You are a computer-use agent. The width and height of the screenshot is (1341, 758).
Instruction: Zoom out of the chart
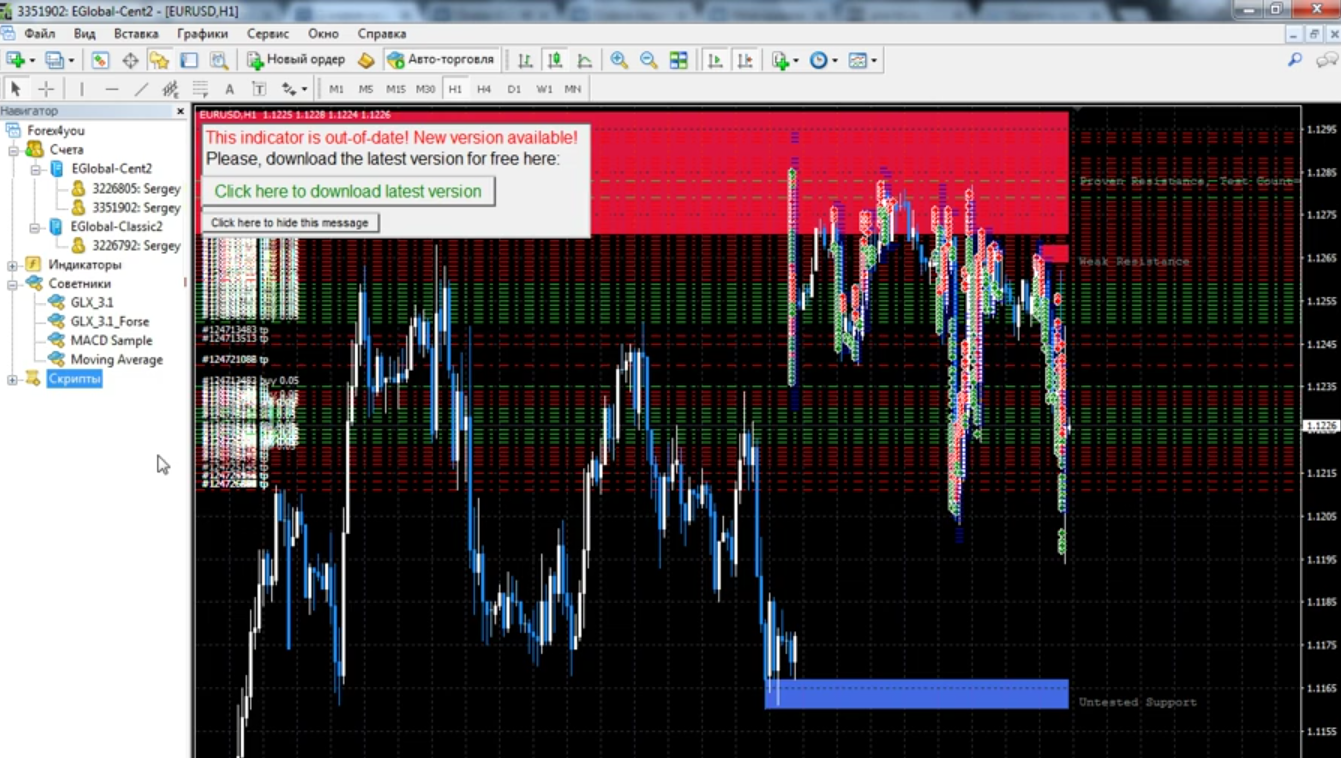pyautogui.click(x=648, y=60)
